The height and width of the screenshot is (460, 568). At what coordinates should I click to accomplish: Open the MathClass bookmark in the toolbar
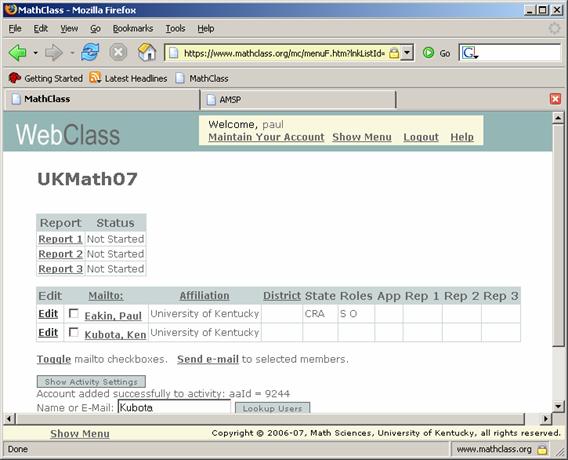pyautogui.click(x=202, y=78)
